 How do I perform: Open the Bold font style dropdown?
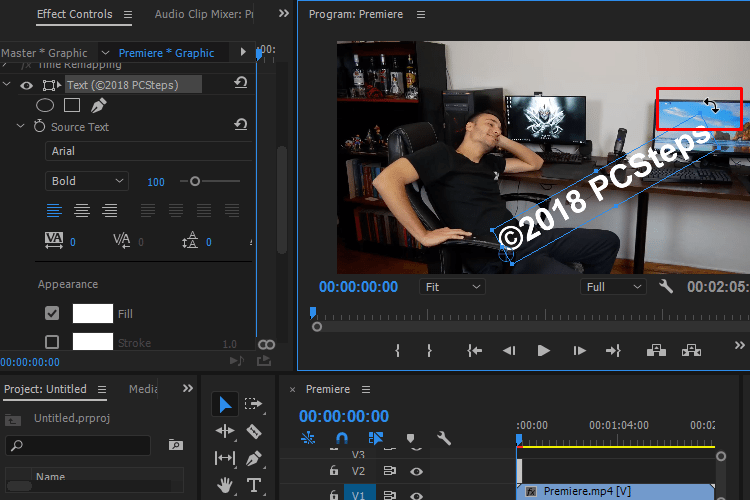87,181
